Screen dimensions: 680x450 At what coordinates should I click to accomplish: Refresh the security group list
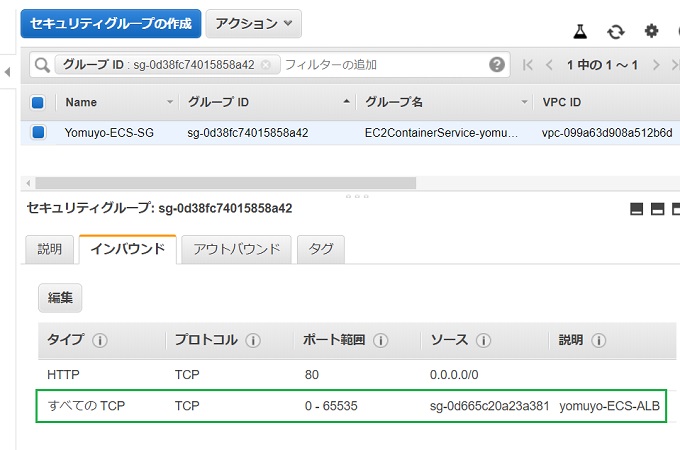(616, 31)
